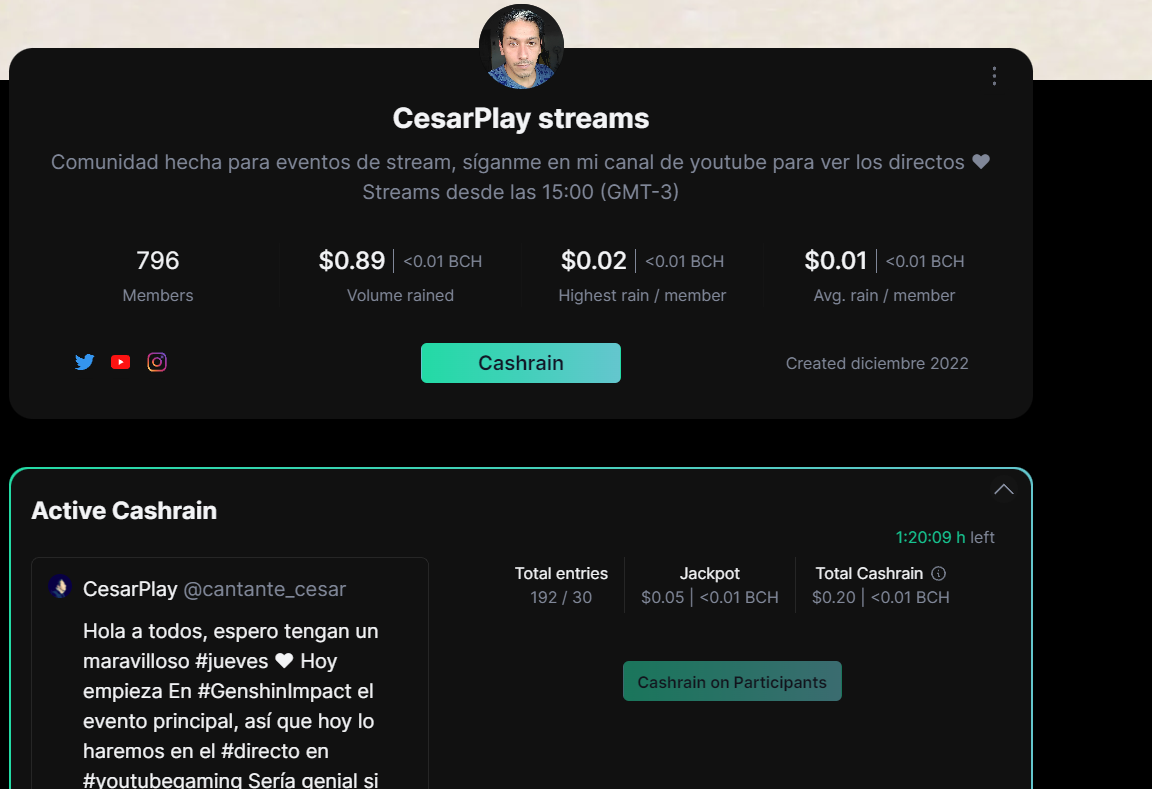Open the @cantante_cesar handle link
This screenshot has height=789, width=1152.
[264, 589]
